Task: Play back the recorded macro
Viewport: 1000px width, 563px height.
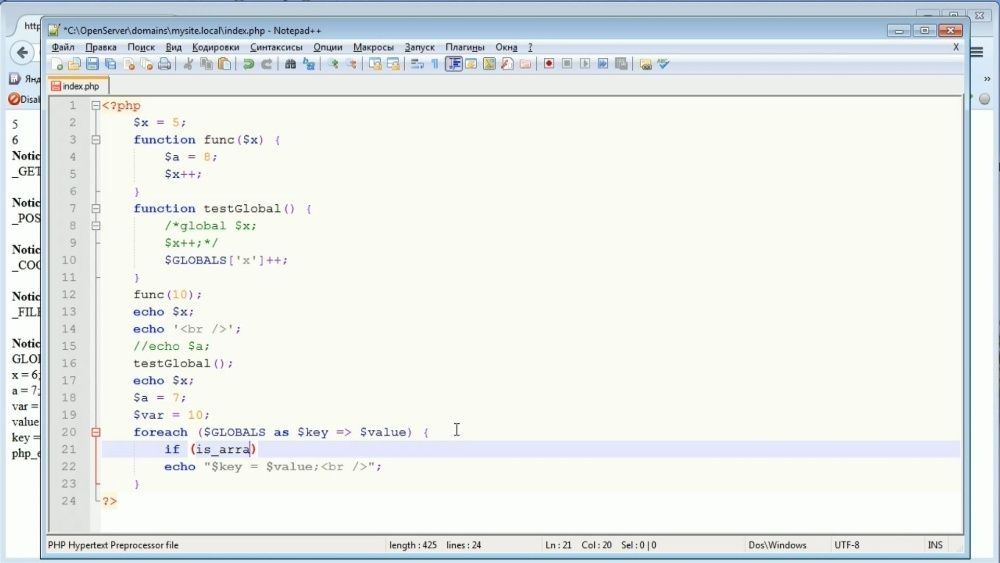Action: tap(585, 64)
